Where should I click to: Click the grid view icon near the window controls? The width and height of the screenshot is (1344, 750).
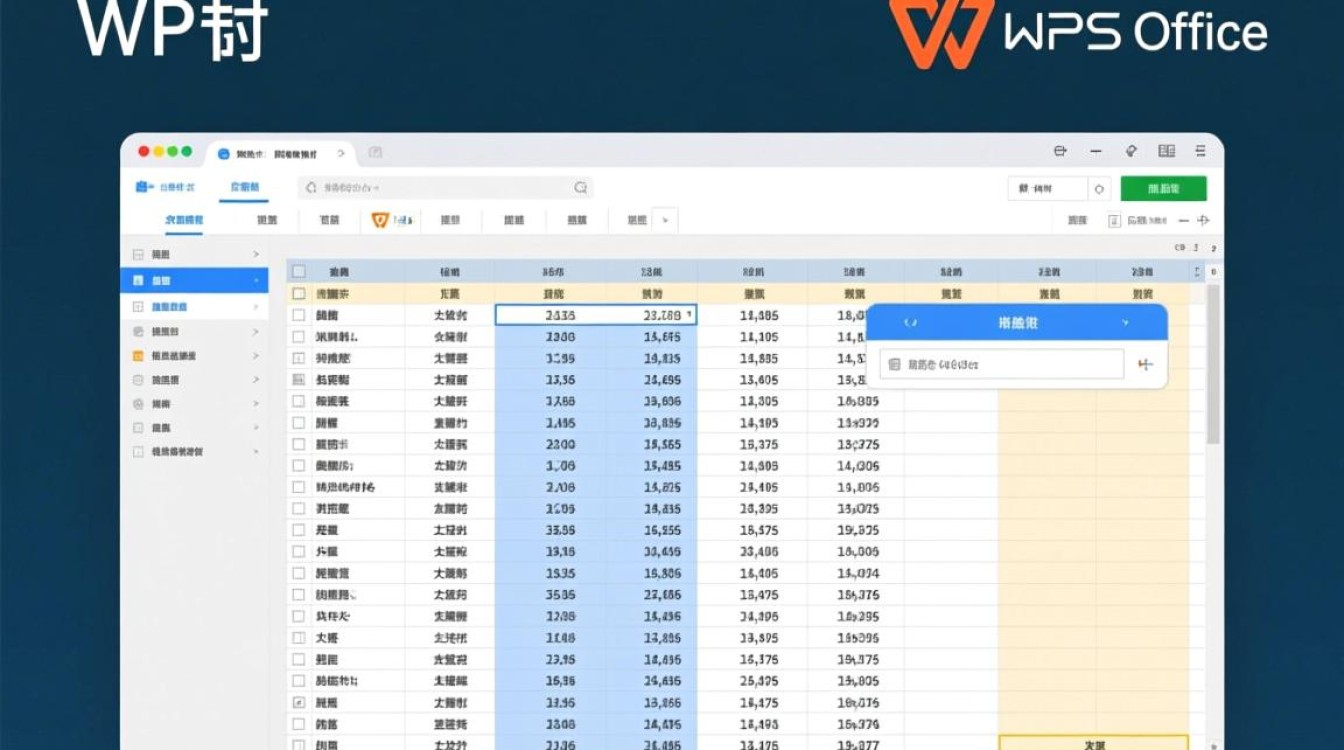[1166, 149]
